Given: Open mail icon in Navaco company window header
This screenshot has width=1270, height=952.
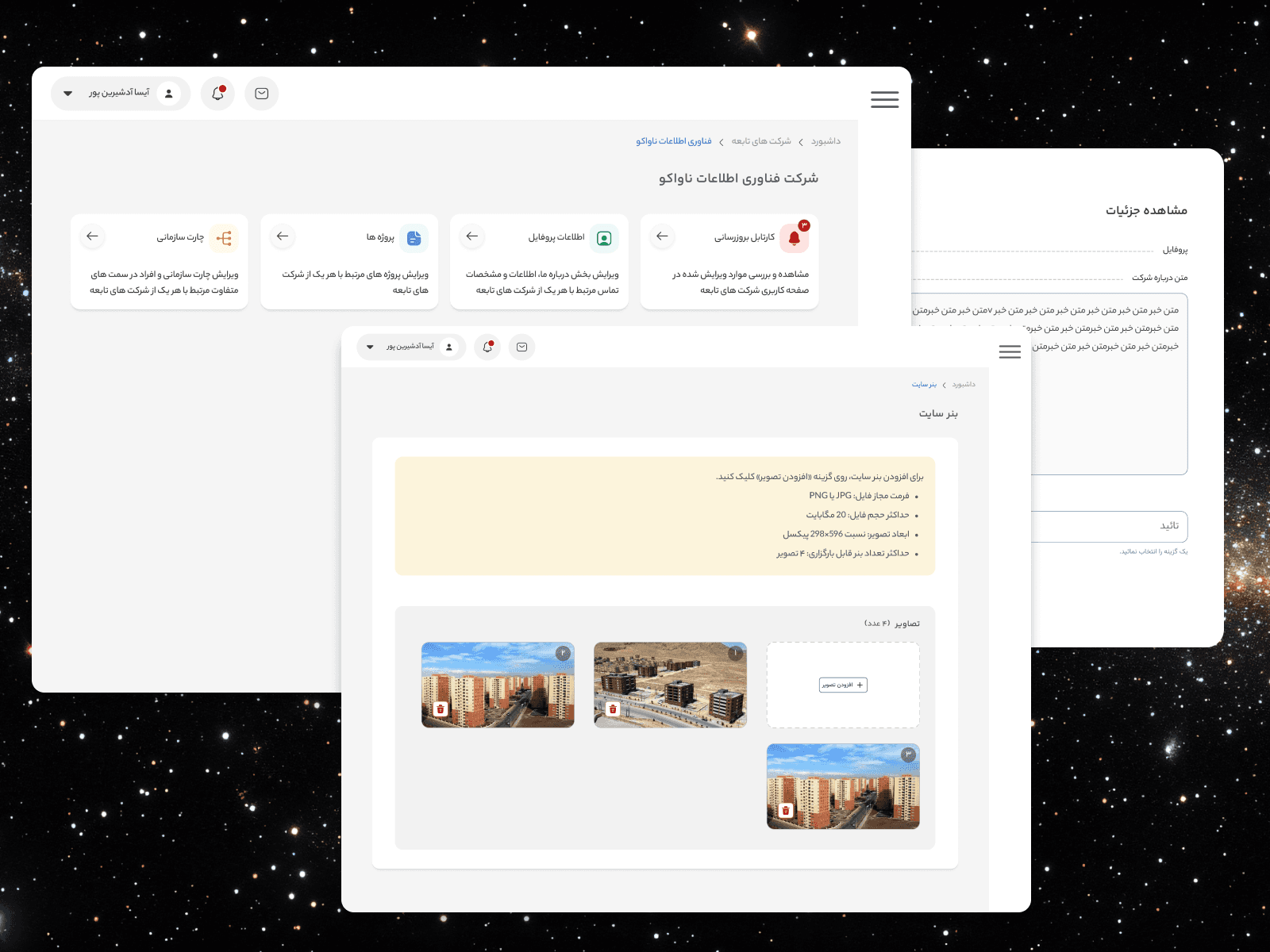Looking at the screenshot, I should pyautogui.click(x=261, y=94).
